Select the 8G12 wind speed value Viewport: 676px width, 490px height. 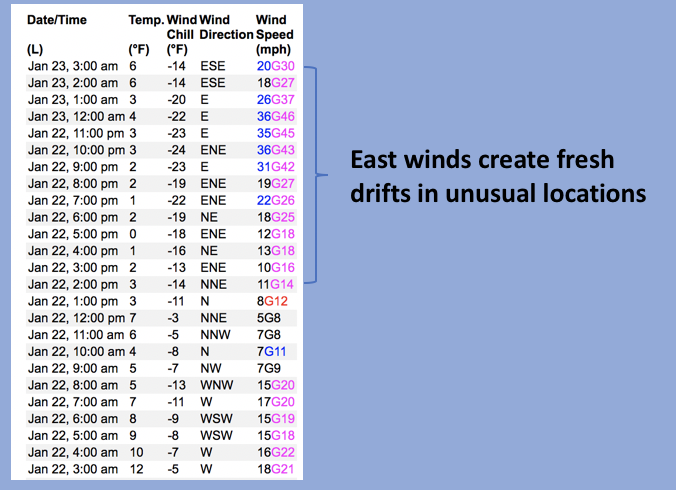(271, 301)
